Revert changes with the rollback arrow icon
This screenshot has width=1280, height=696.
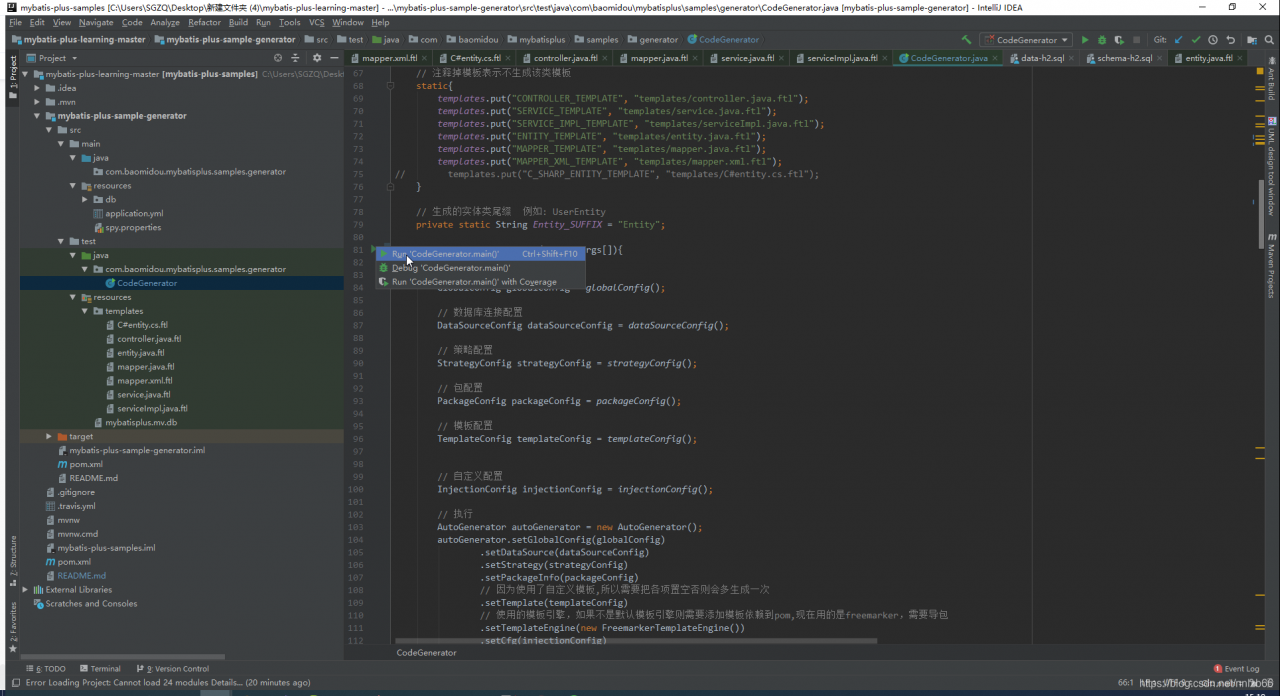[1230, 40]
